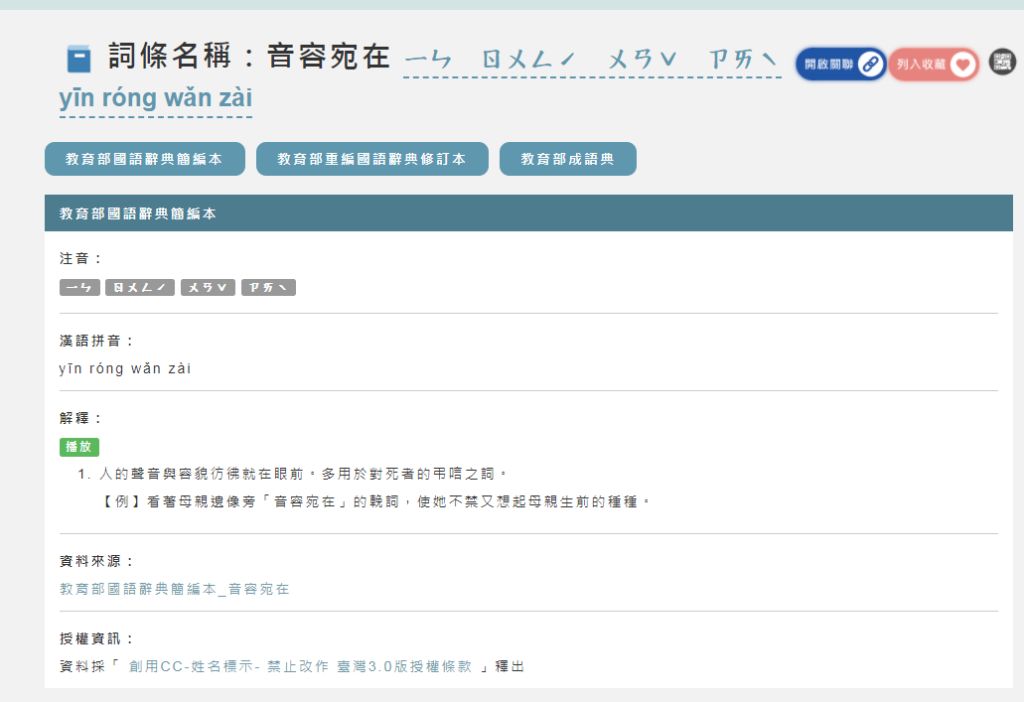Click the ㄖㄨㄥˊ zhuyin badge

[140, 288]
